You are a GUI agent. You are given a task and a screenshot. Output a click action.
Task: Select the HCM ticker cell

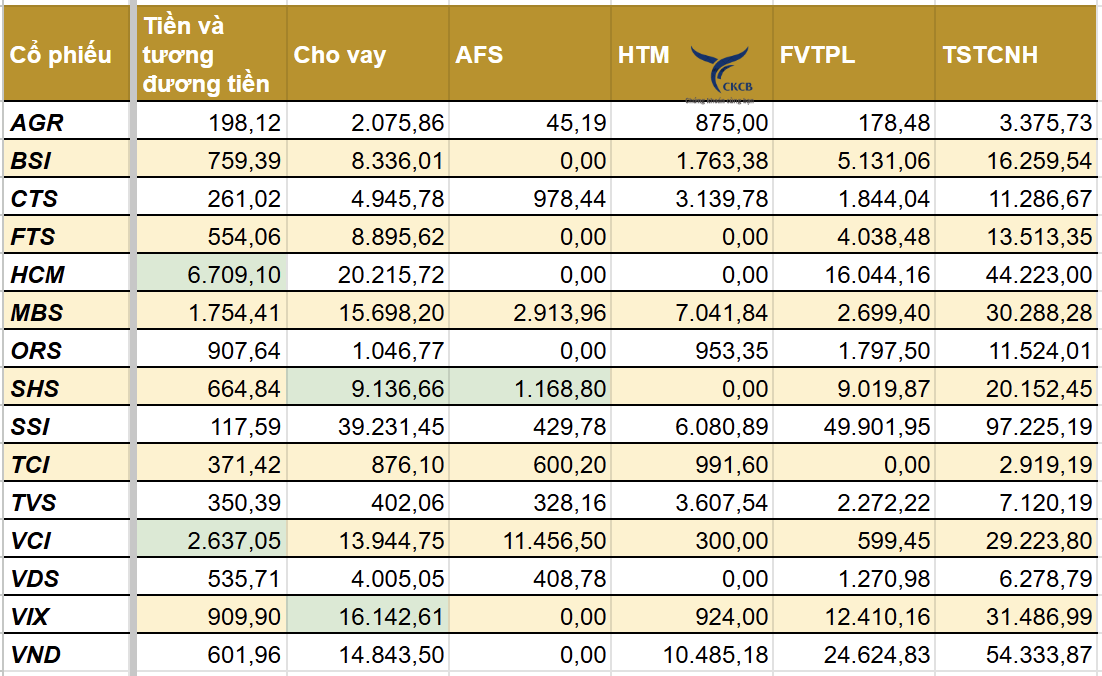[x=38, y=274]
